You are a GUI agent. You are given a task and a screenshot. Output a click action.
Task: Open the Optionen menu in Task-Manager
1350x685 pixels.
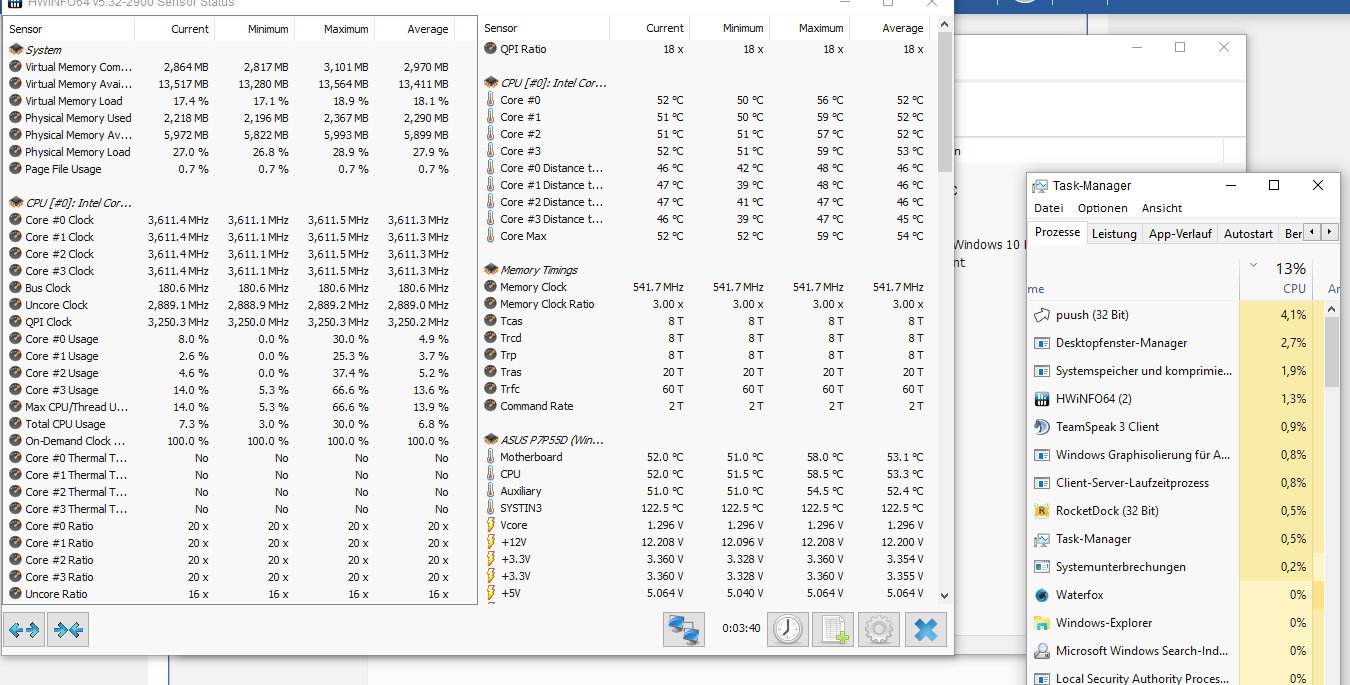(1102, 208)
